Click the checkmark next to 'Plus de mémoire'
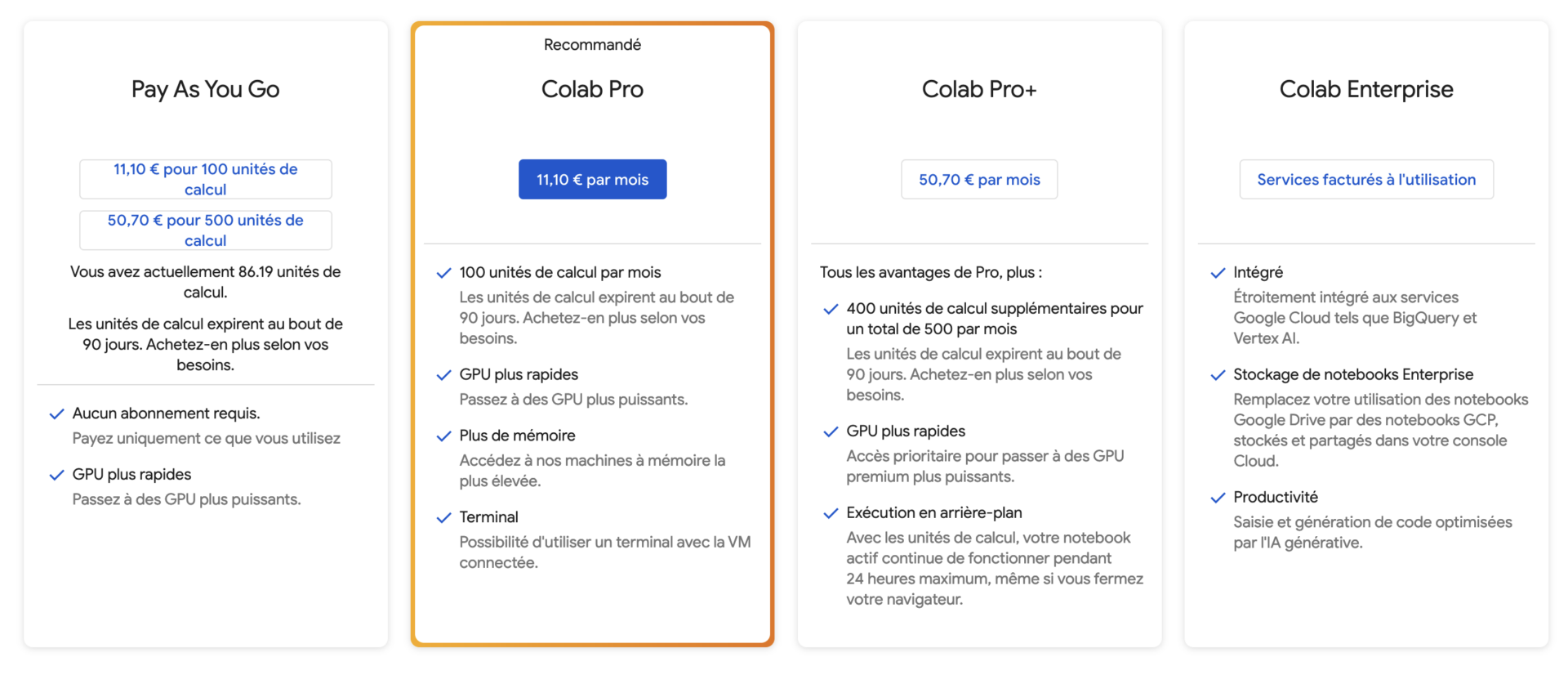 click(x=443, y=436)
